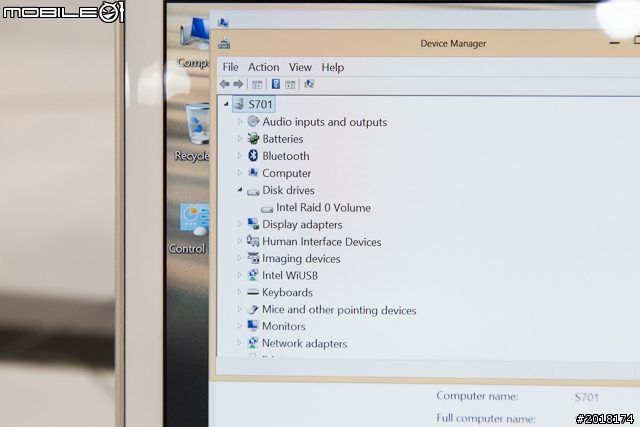Click the Mice and pointing devices icon
The height and width of the screenshot is (427, 640).
253,309
